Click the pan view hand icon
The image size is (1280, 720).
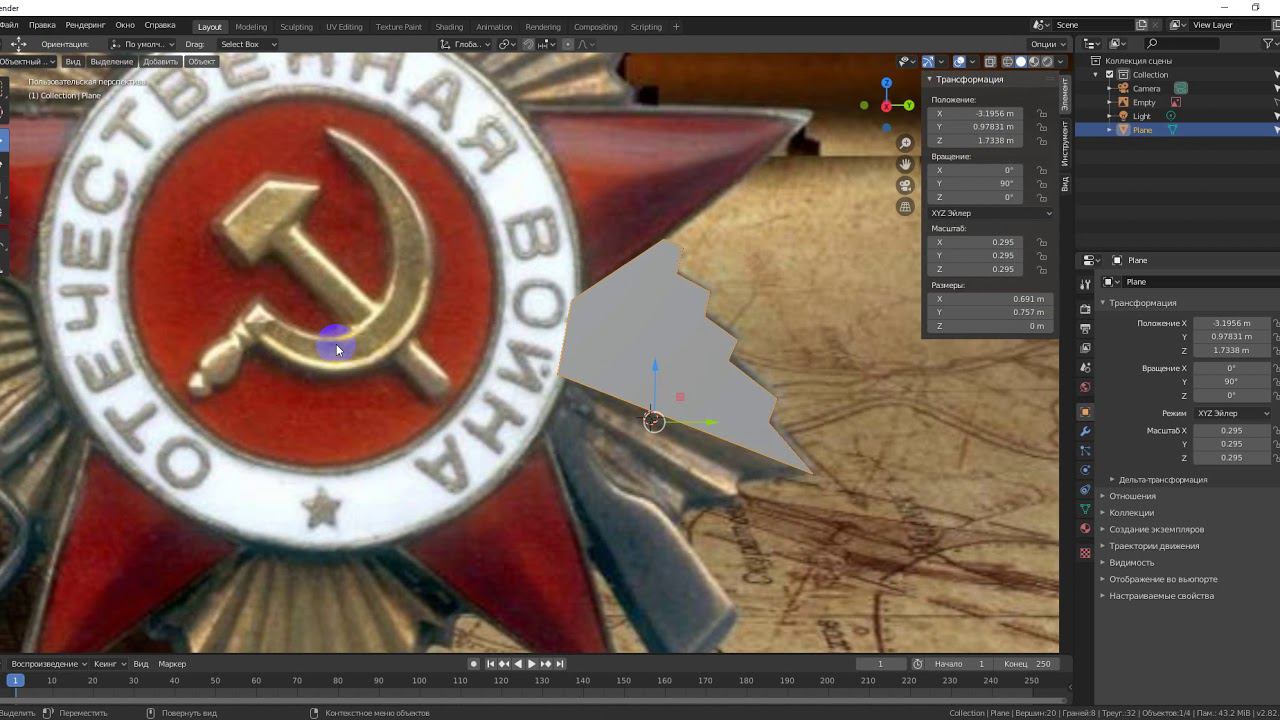(905, 164)
